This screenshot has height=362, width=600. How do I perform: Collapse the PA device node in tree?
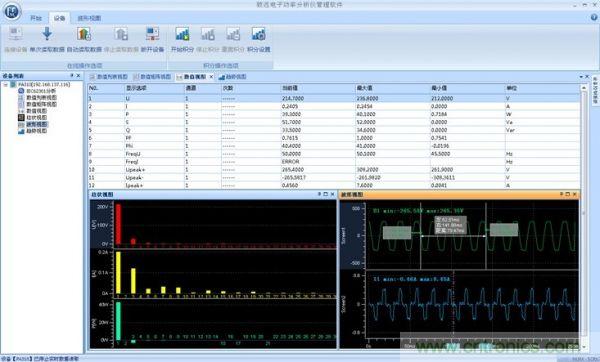[6, 85]
